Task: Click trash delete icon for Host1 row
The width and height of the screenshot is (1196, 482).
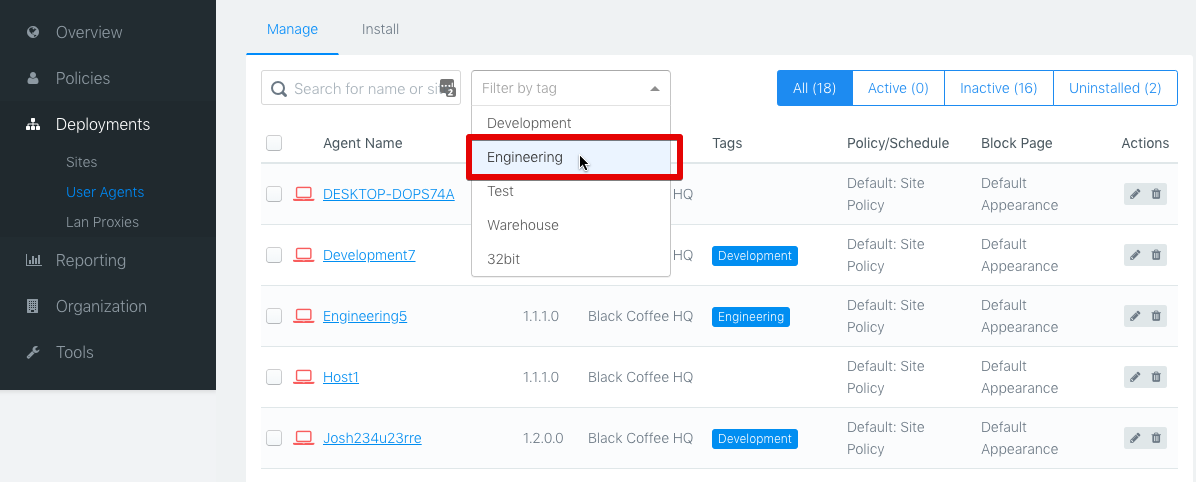Action: point(1156,377)
